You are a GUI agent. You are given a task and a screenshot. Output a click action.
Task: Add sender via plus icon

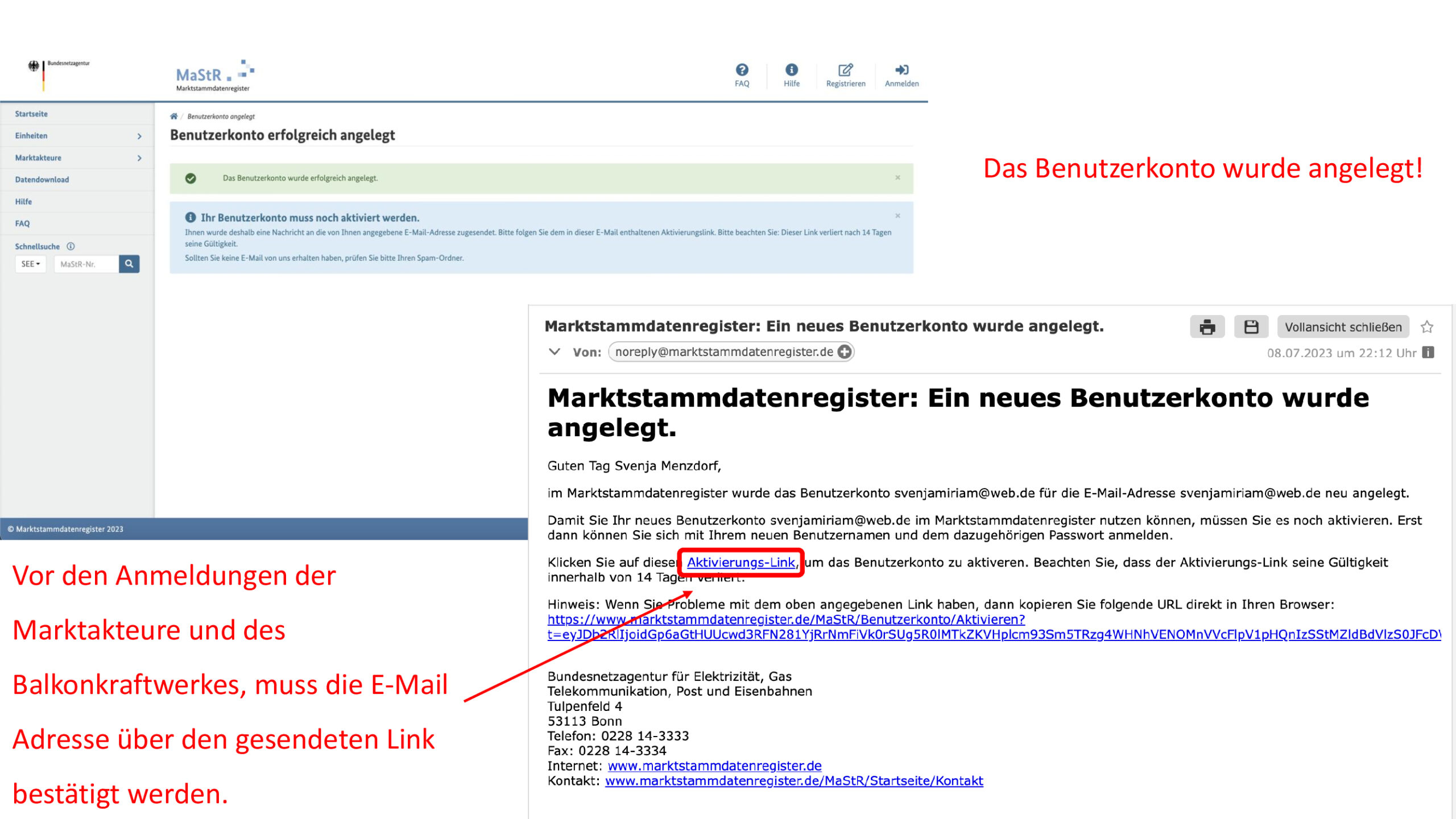845,352
